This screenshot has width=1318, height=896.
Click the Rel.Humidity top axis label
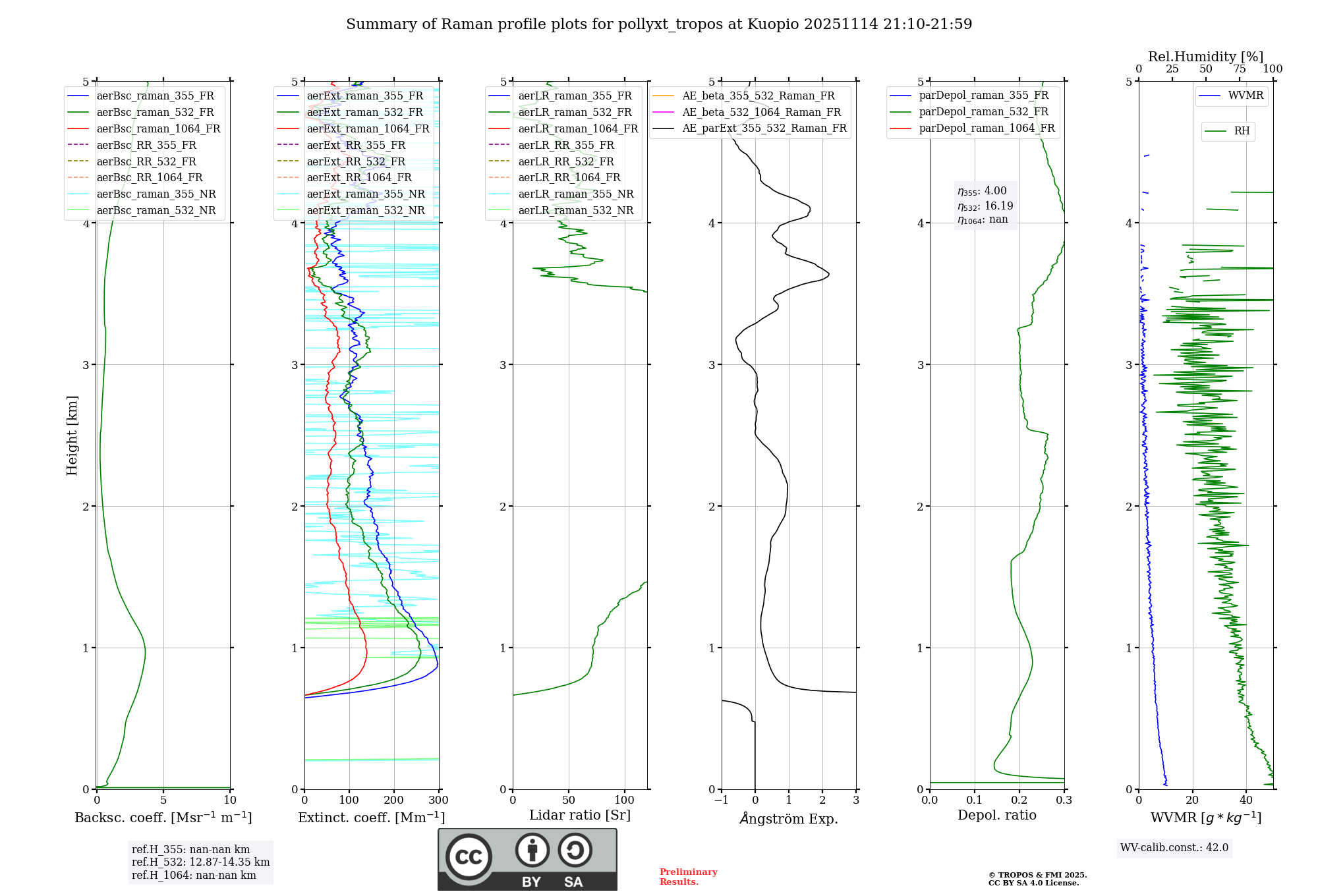1205,57
